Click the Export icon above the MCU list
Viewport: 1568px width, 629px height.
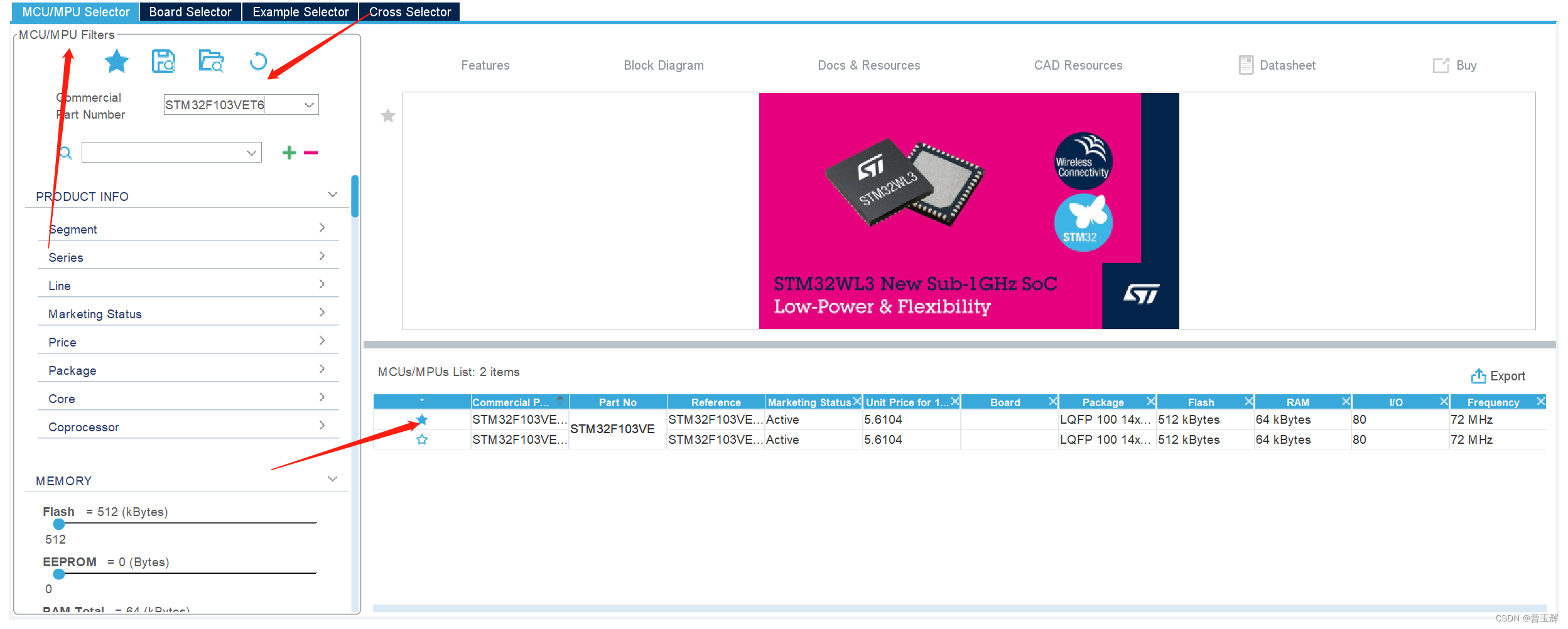(x=1478, y=376)
